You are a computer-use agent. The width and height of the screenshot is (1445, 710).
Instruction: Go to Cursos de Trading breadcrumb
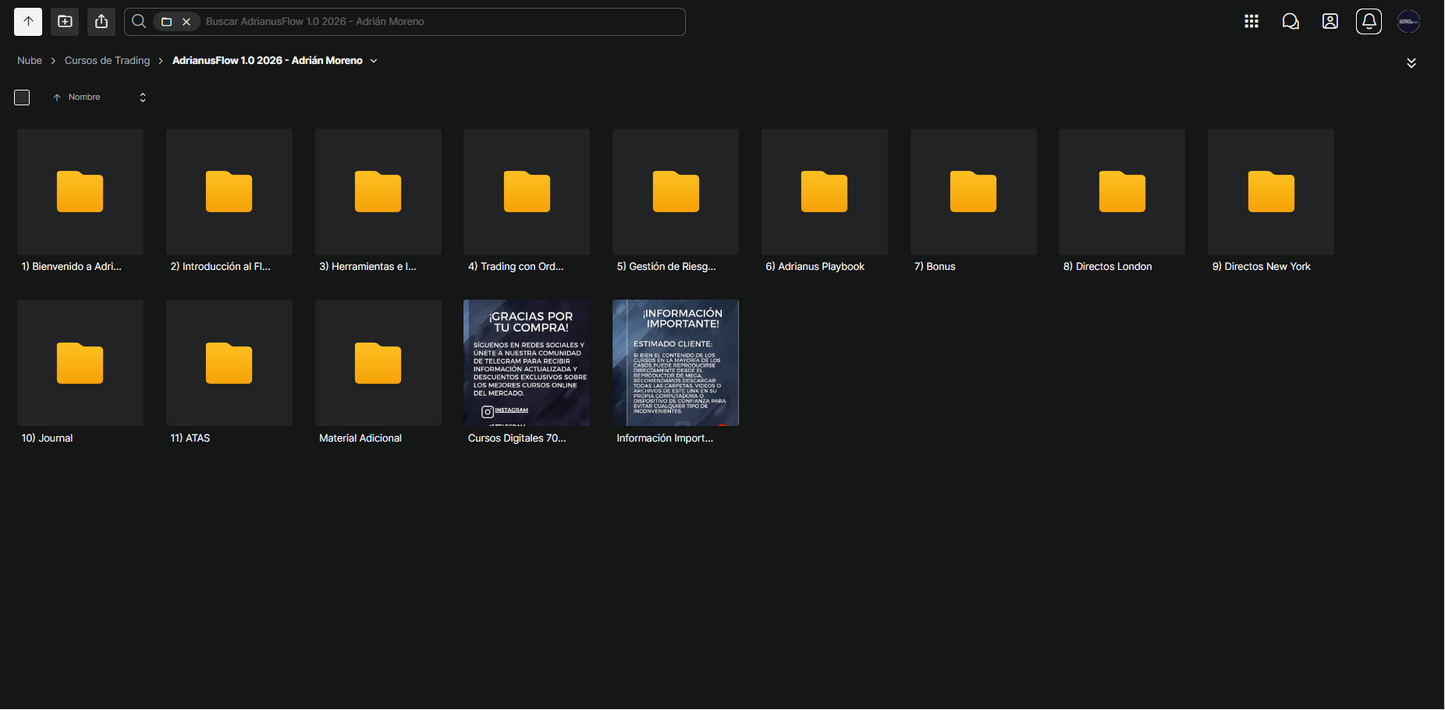(107, 61)
